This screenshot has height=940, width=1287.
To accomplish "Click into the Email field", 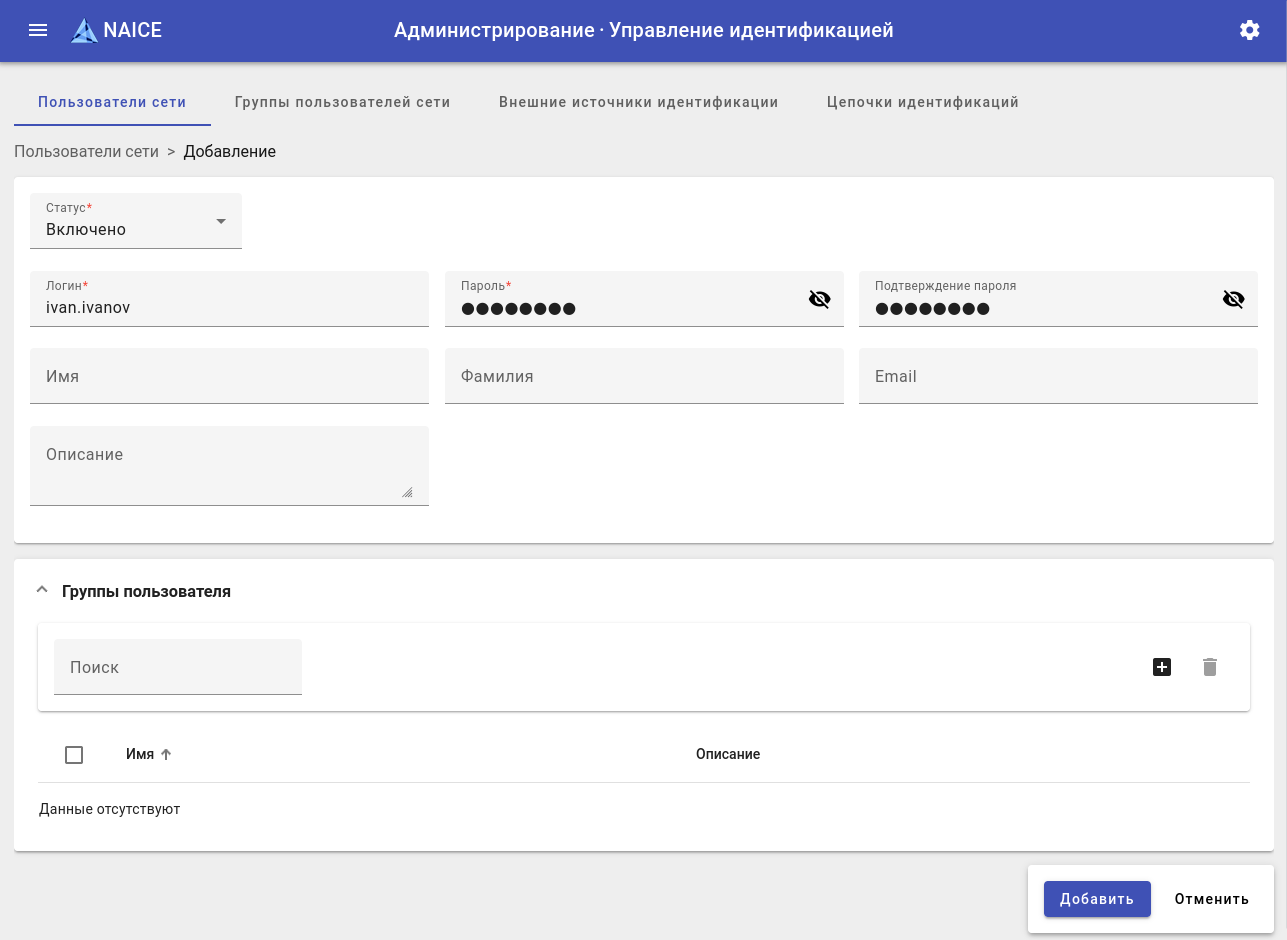I will click(1058, 376).
